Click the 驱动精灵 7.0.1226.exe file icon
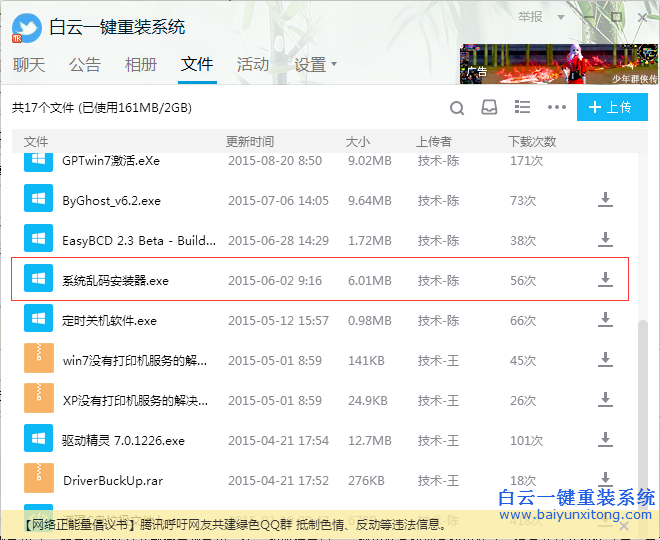 point(38,440)
